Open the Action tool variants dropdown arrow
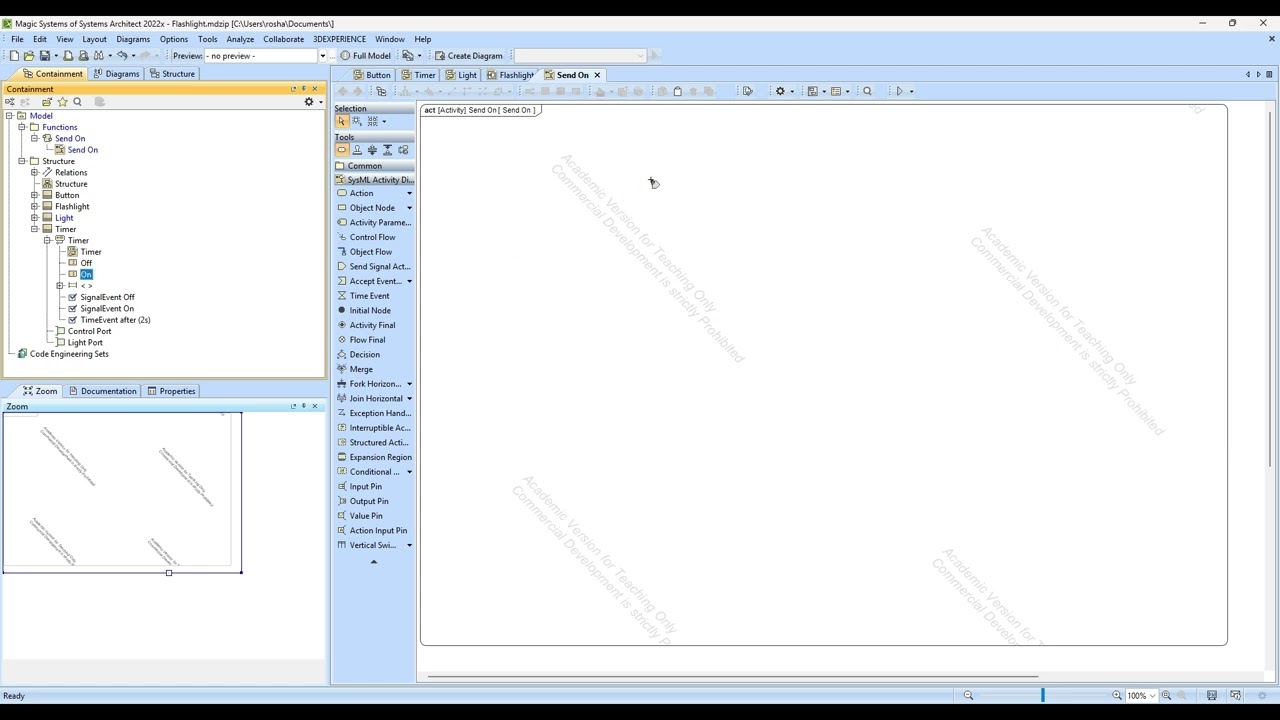Viewport: 1280px width, 720px height. click(x=409, y=194)
